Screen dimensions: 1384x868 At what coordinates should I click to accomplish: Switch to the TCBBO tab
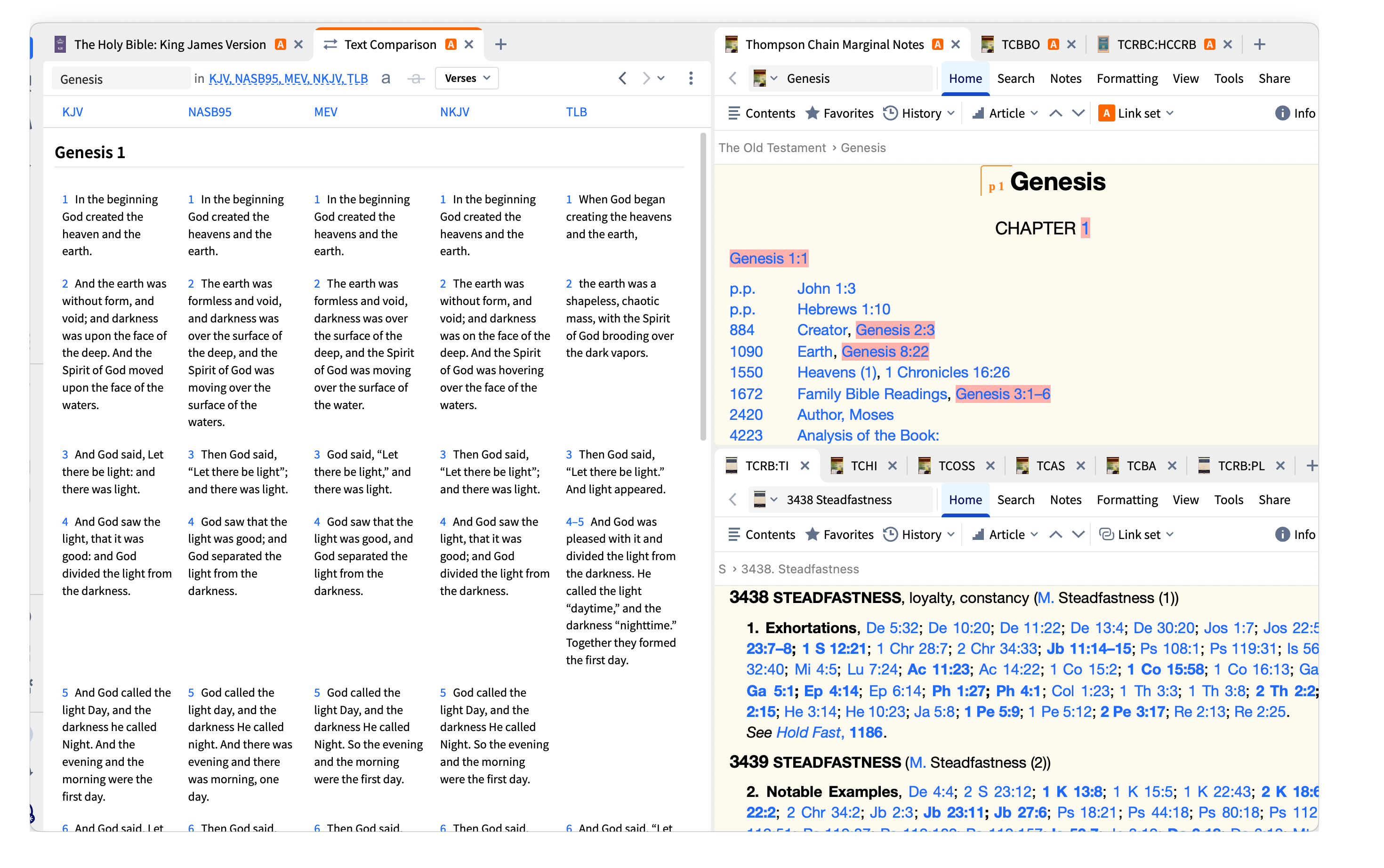pos(1020,44)
